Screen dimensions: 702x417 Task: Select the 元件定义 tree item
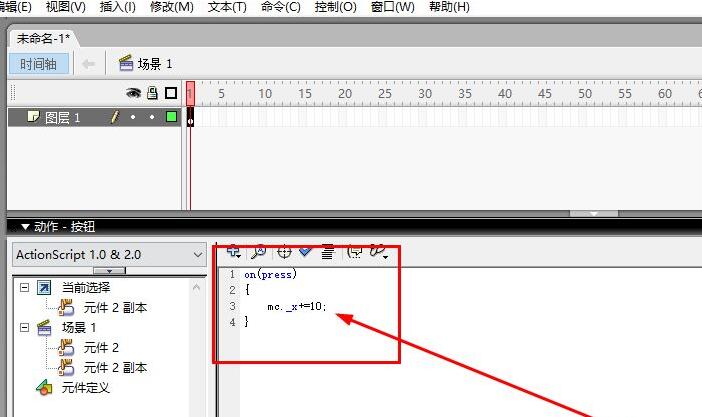[x=85, y=387]
